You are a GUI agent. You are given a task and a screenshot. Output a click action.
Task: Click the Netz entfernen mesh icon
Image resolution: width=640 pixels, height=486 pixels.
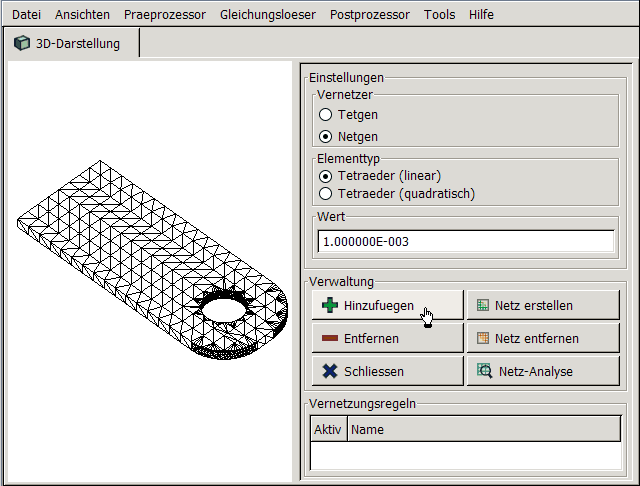[x=483, y=339]
